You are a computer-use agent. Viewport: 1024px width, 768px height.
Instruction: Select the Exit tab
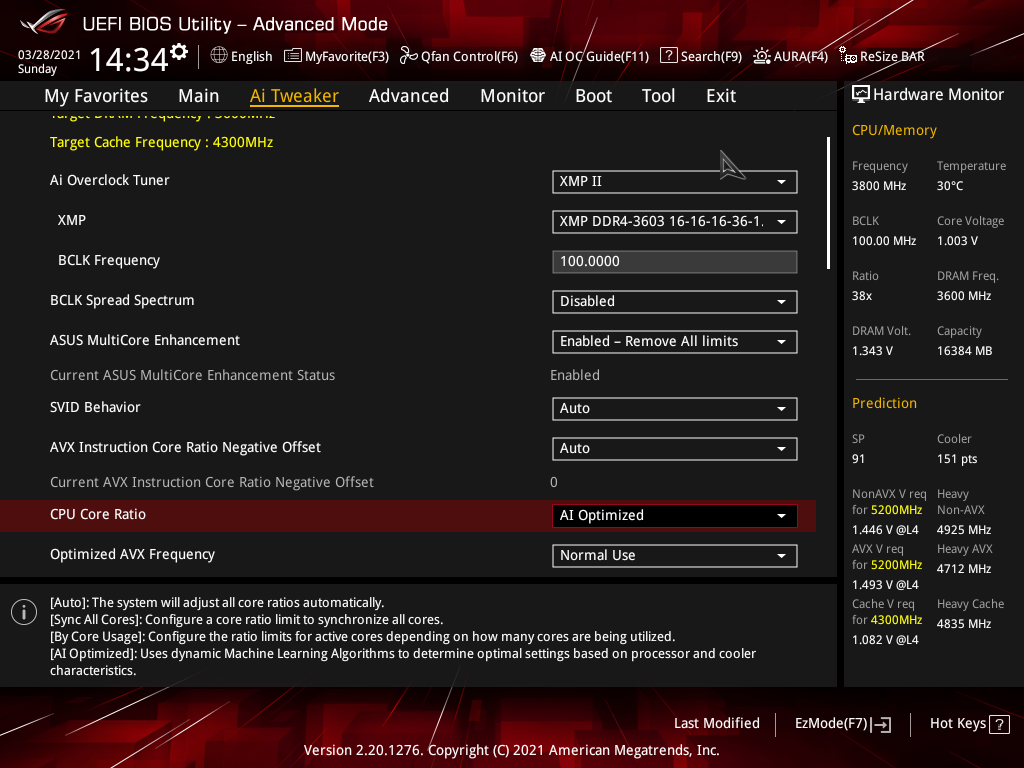click(x=721, y=96)
